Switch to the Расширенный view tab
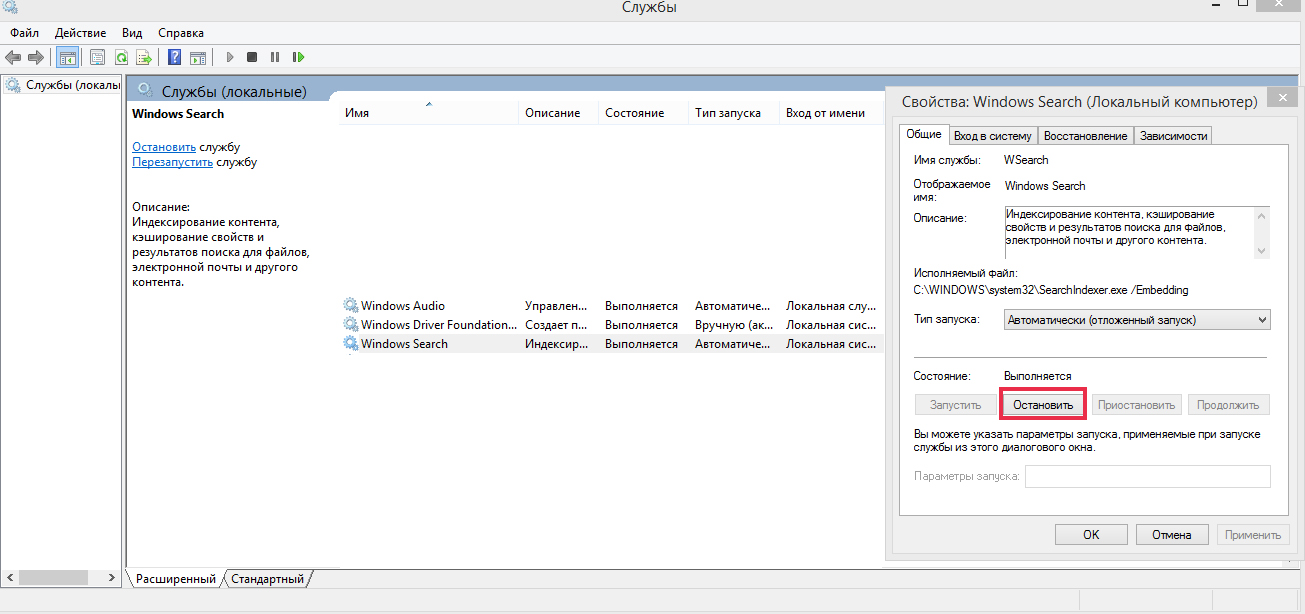The height and width of the screenshot is (614, 1305). click(176, 579)
